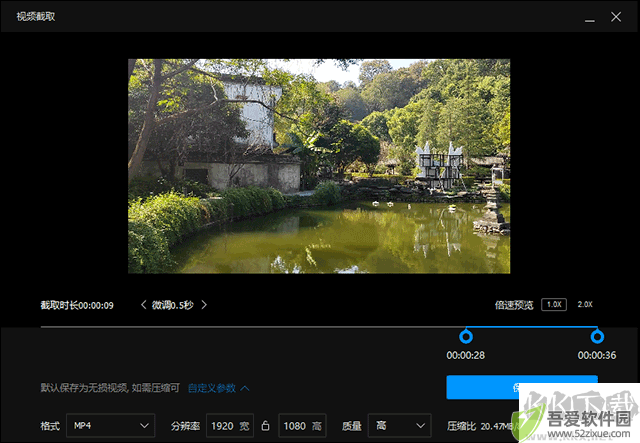Open the quality 高 dropdown
Screen dimensions: 640x443
tap(400, 425)
